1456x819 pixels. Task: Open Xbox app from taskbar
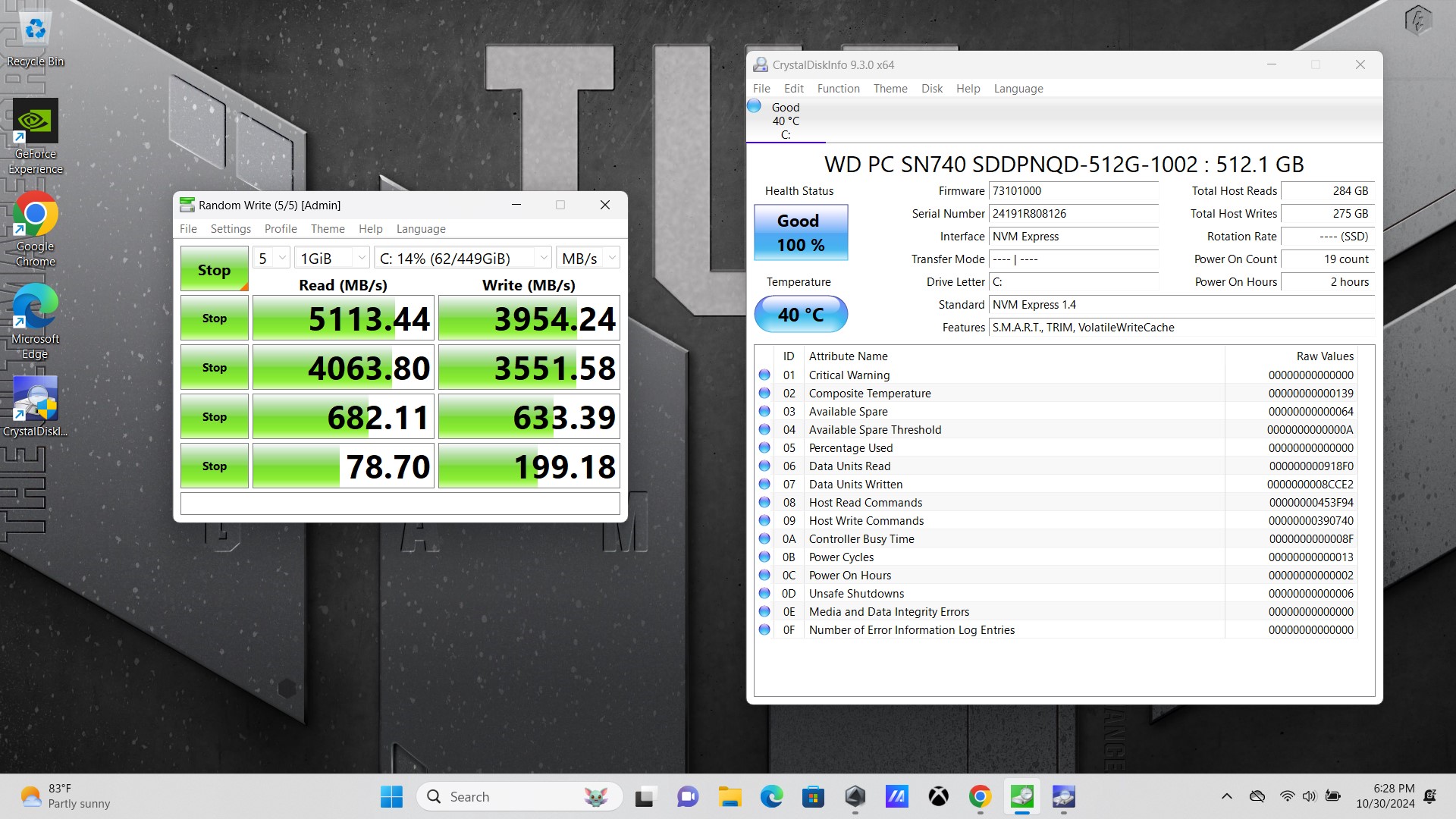938,796
